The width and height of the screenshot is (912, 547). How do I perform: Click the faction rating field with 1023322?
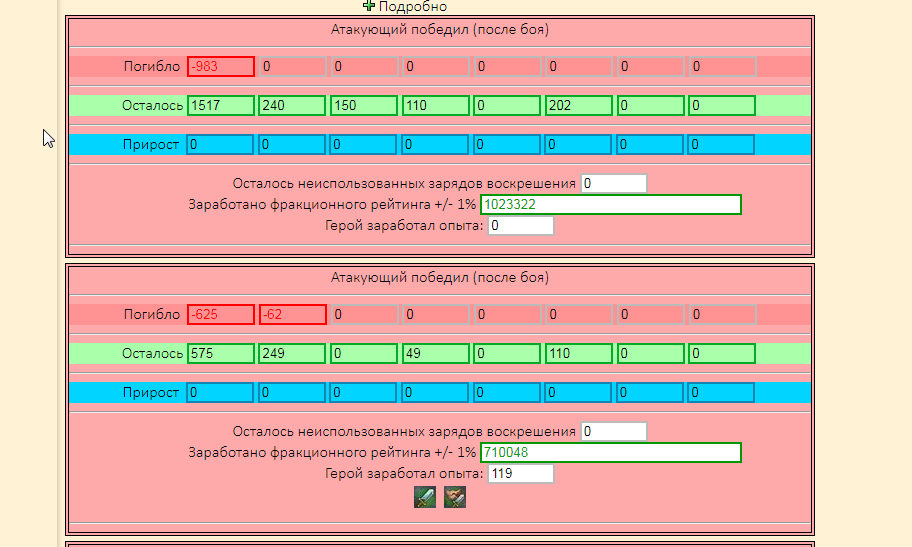[x=611, y=204]
